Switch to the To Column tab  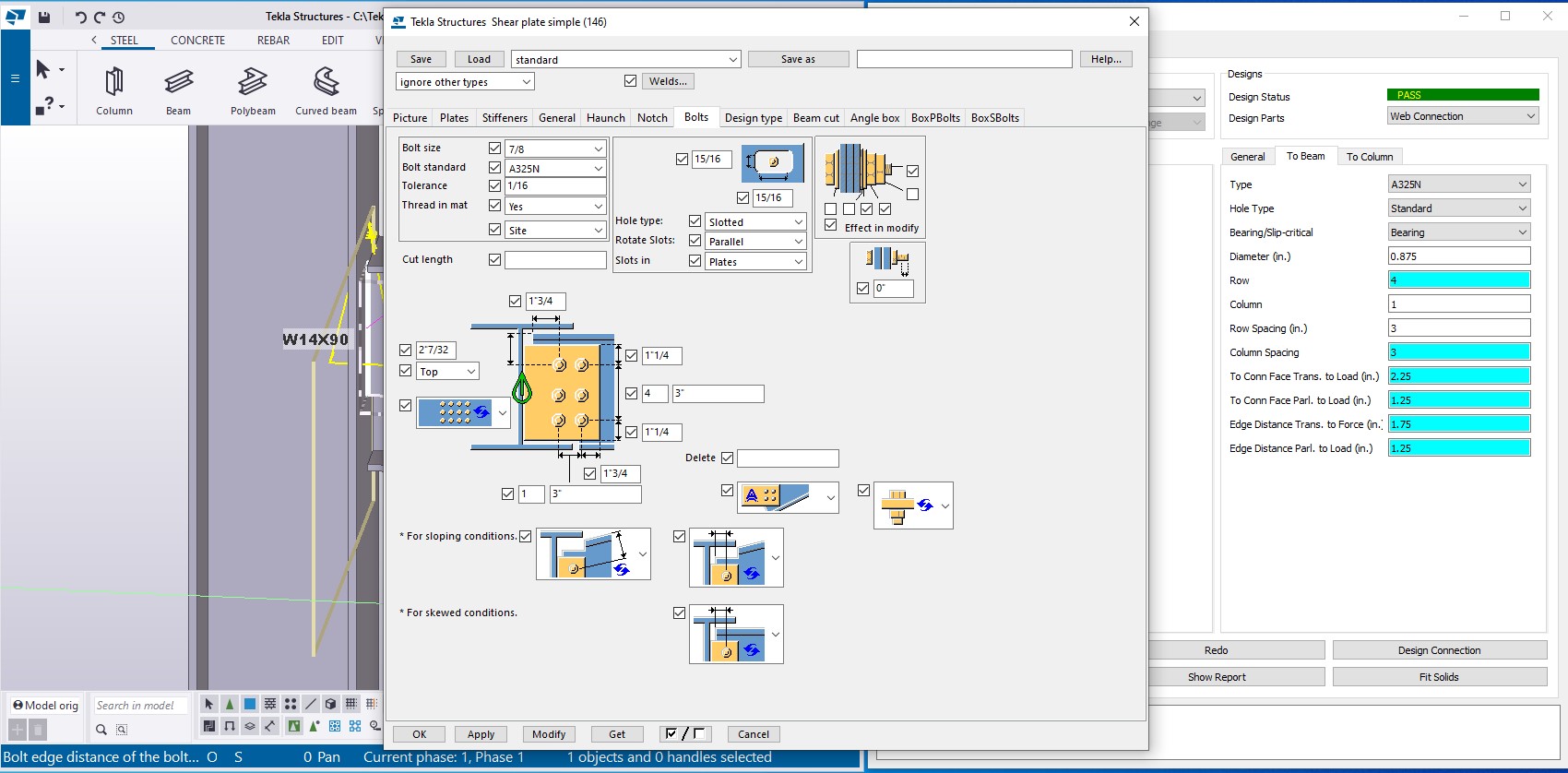coord(1369,157)
